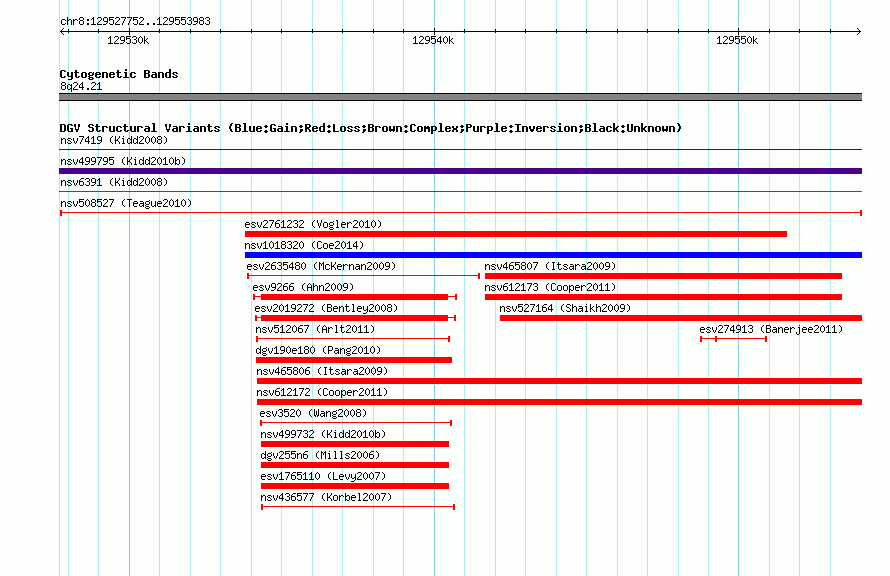Click nsv612172 (Cooper2011) label
The image size is (890, 576).
322,392
